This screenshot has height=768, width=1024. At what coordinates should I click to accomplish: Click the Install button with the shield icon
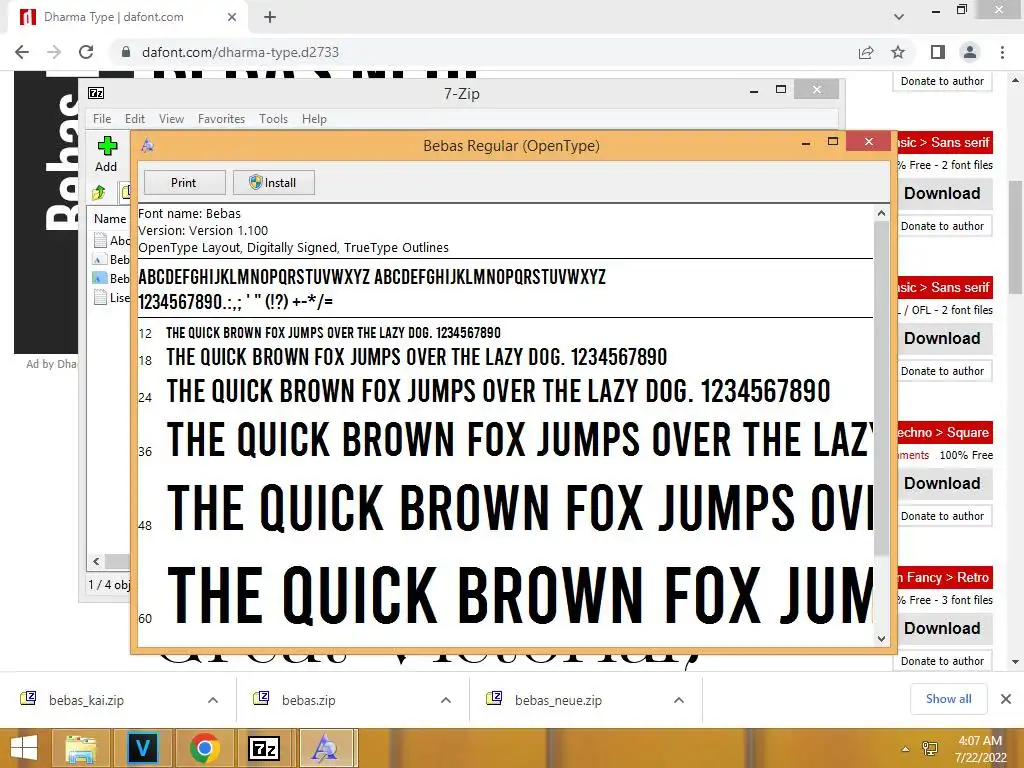[x=274, y=183]
